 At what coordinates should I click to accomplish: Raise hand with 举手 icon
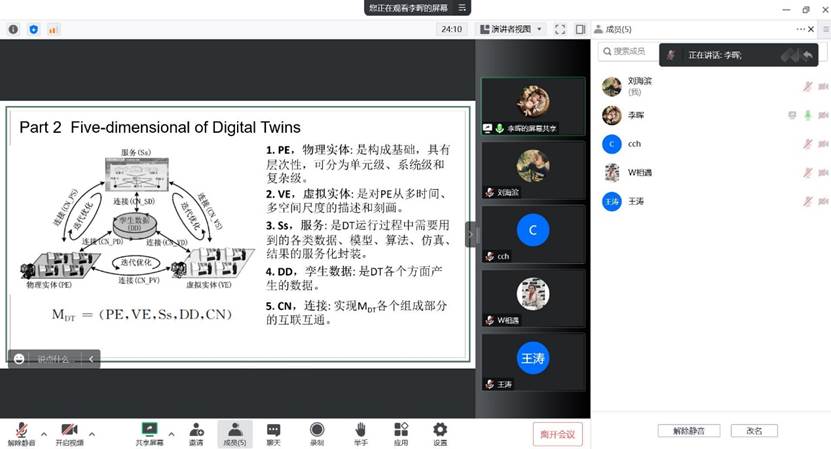coord(361,432)
